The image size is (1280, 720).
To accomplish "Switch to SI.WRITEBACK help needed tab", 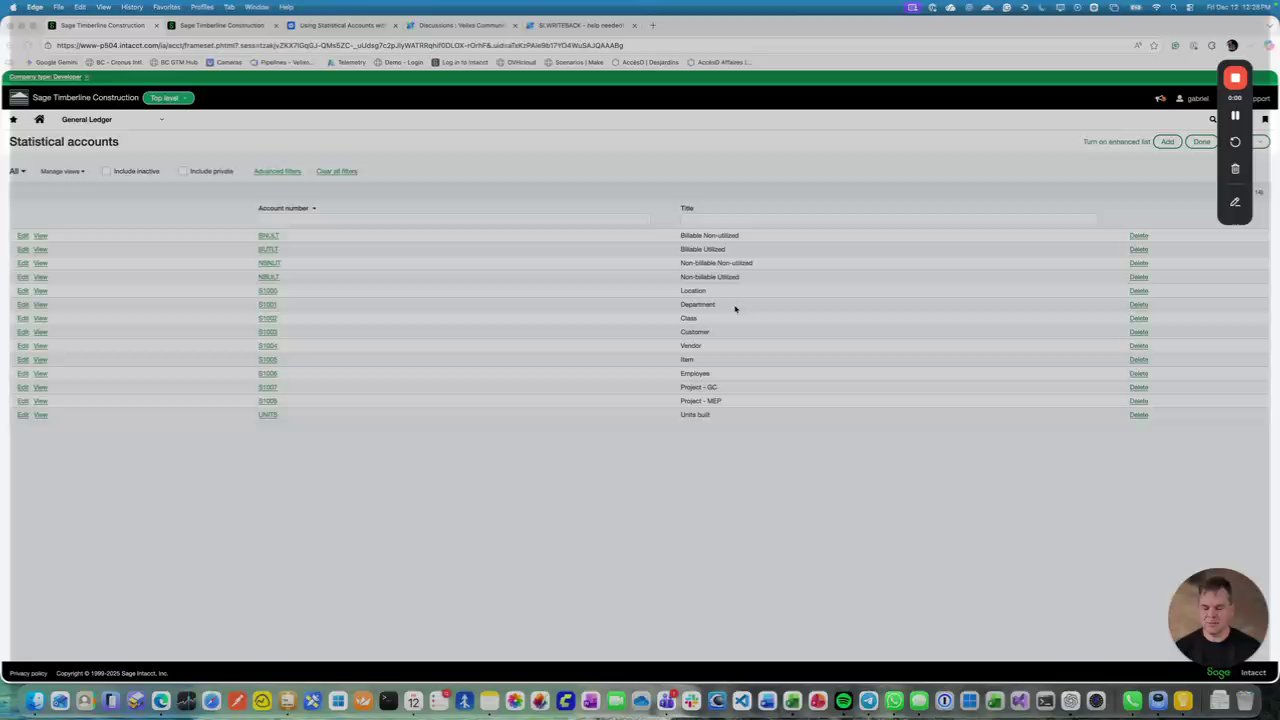I will tap(580, 25).
